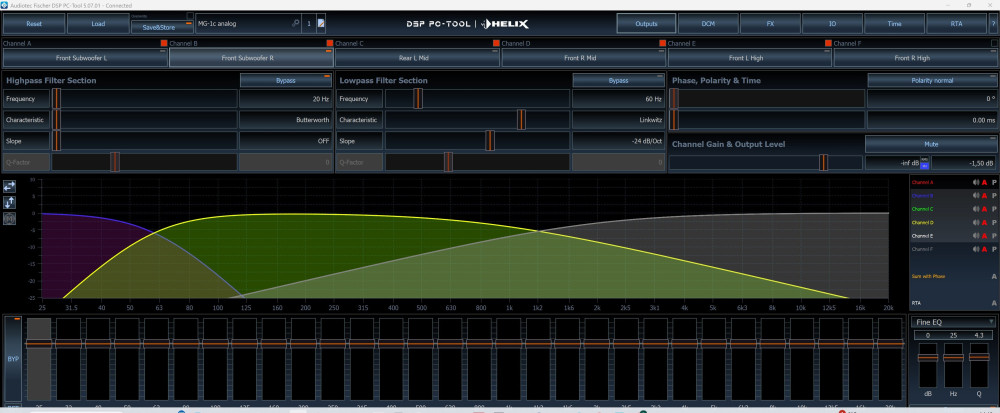This screenshot has width=1000, height=413.
Task: Toggle P phase icon for Channel F
Action: (994, 249)
